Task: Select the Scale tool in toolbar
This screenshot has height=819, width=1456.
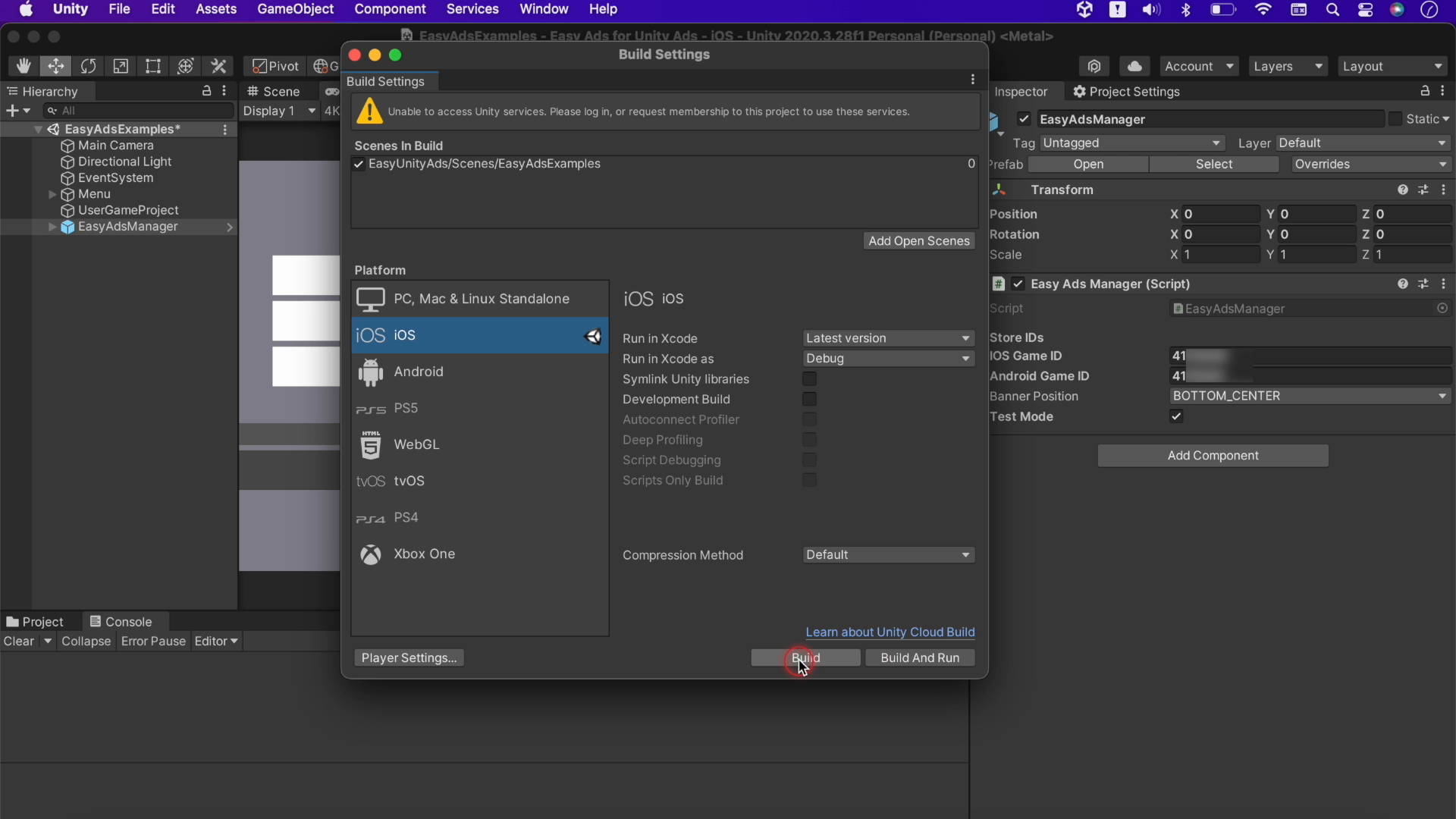Action: point(121,66)
